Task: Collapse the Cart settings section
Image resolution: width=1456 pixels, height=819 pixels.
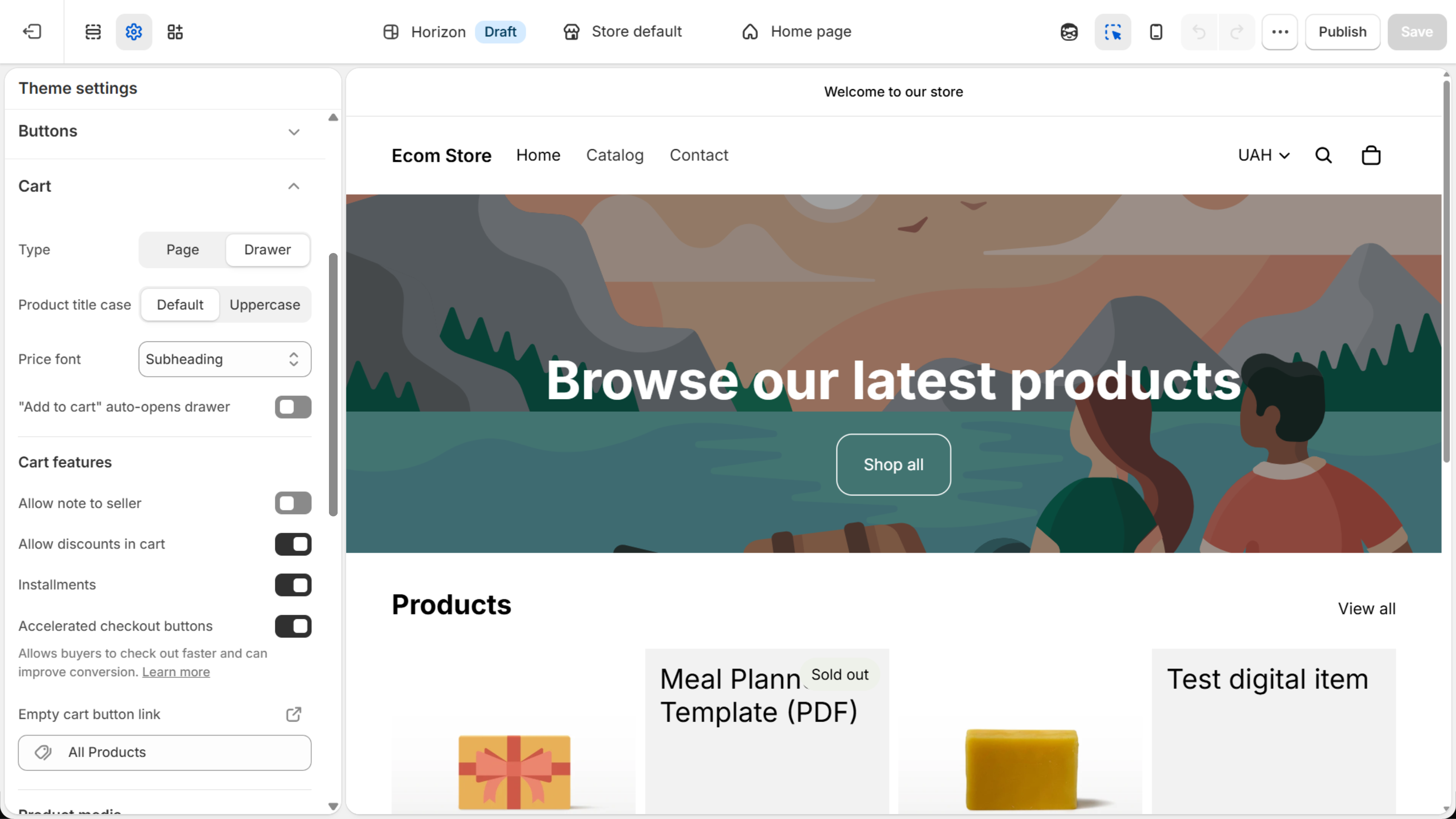Action: (x=165, y=186)
